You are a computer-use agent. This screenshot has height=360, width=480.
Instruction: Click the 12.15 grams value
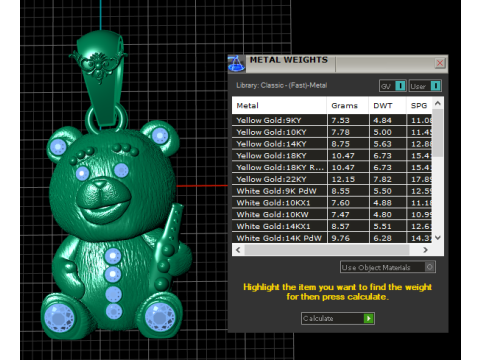[x=343, y=179]
